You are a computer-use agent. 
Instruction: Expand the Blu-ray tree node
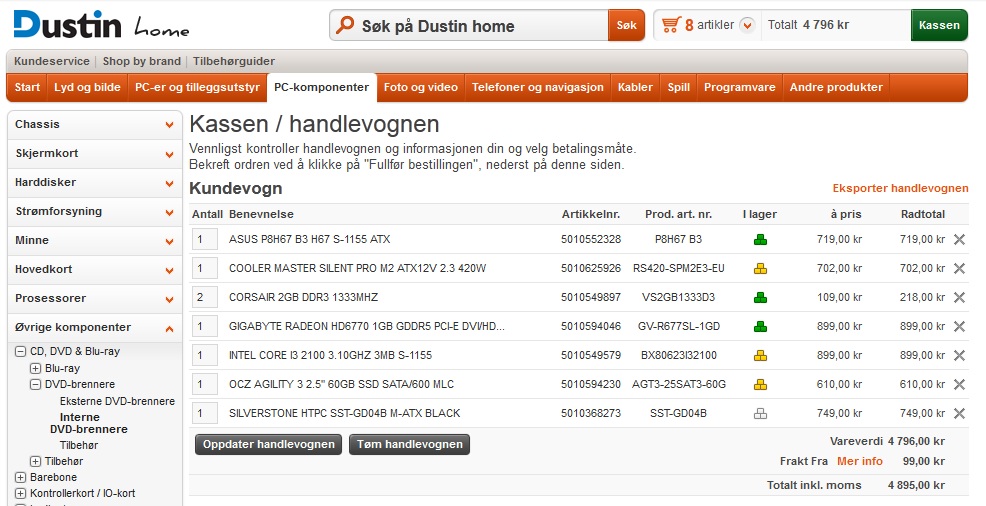click(35, 368)
